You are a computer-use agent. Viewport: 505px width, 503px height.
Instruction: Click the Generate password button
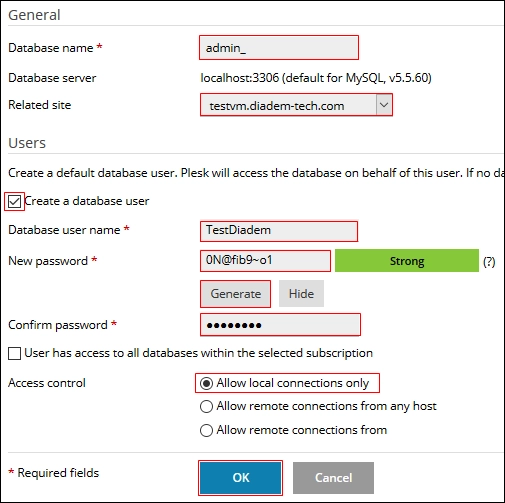[x=235, y=294]
